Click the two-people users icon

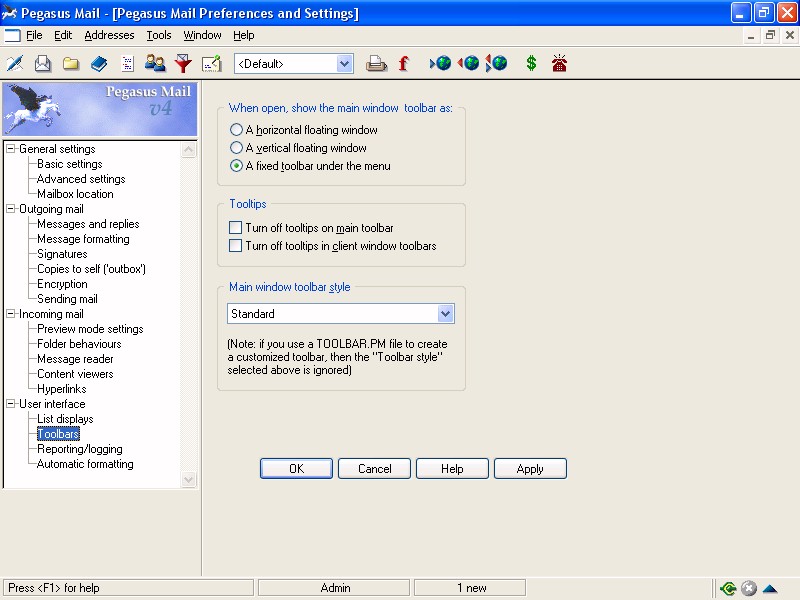pos(155,64)
